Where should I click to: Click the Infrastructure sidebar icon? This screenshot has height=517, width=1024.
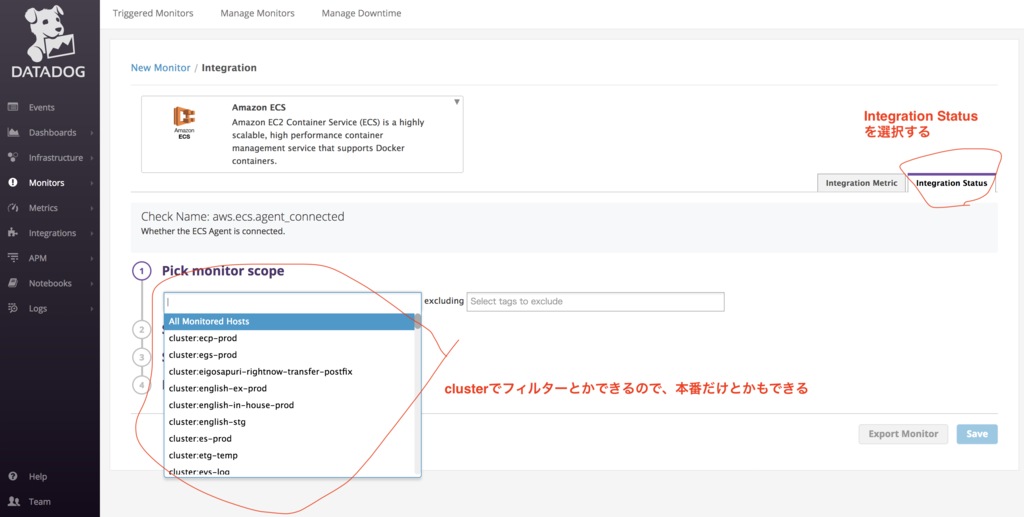(x=13, y=157)
